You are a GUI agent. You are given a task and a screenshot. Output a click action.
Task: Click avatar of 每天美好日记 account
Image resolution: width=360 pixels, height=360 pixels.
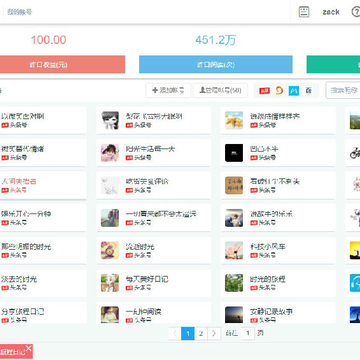click(110, 283)
